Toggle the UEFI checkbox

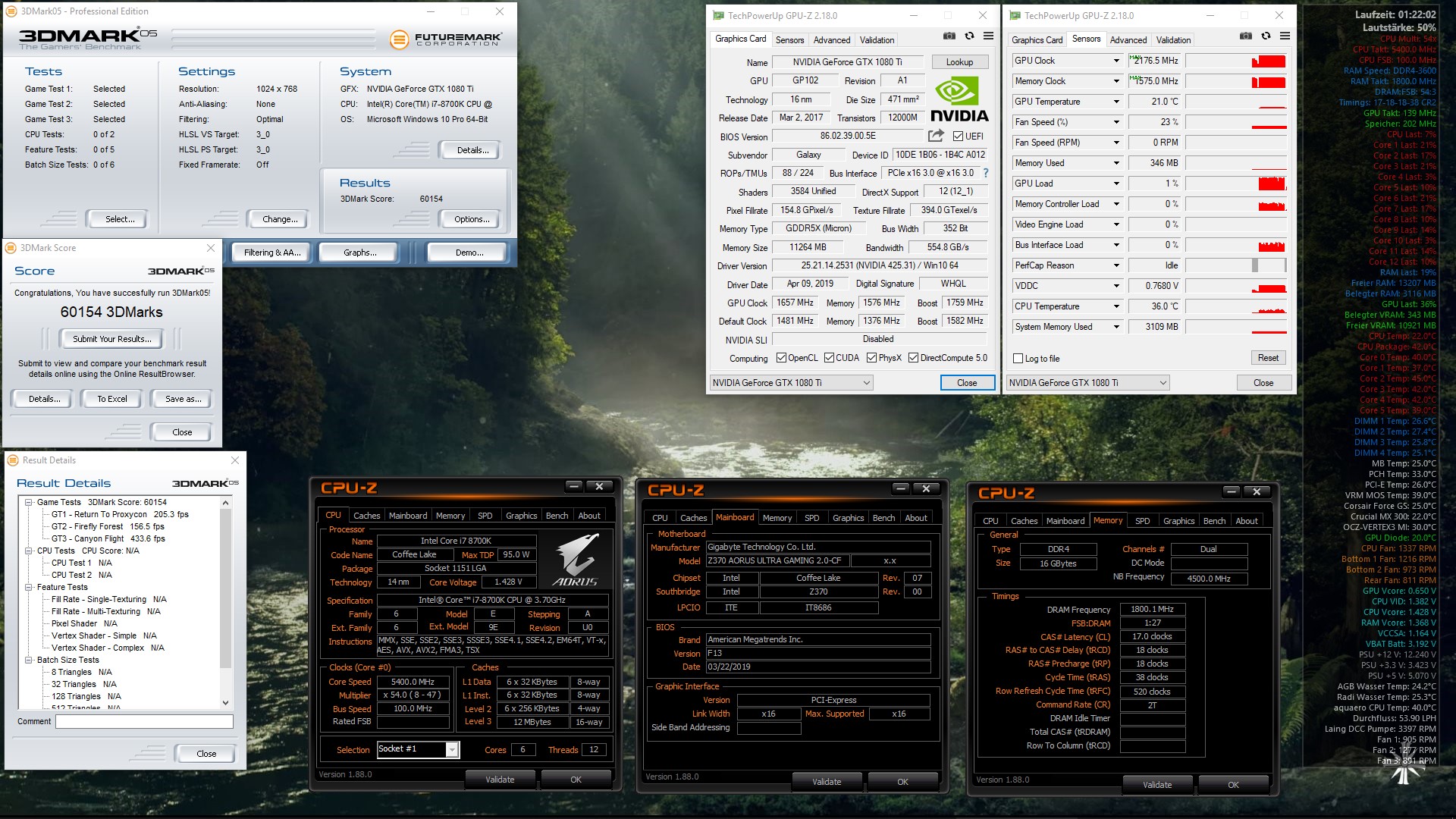coord(958,136)
